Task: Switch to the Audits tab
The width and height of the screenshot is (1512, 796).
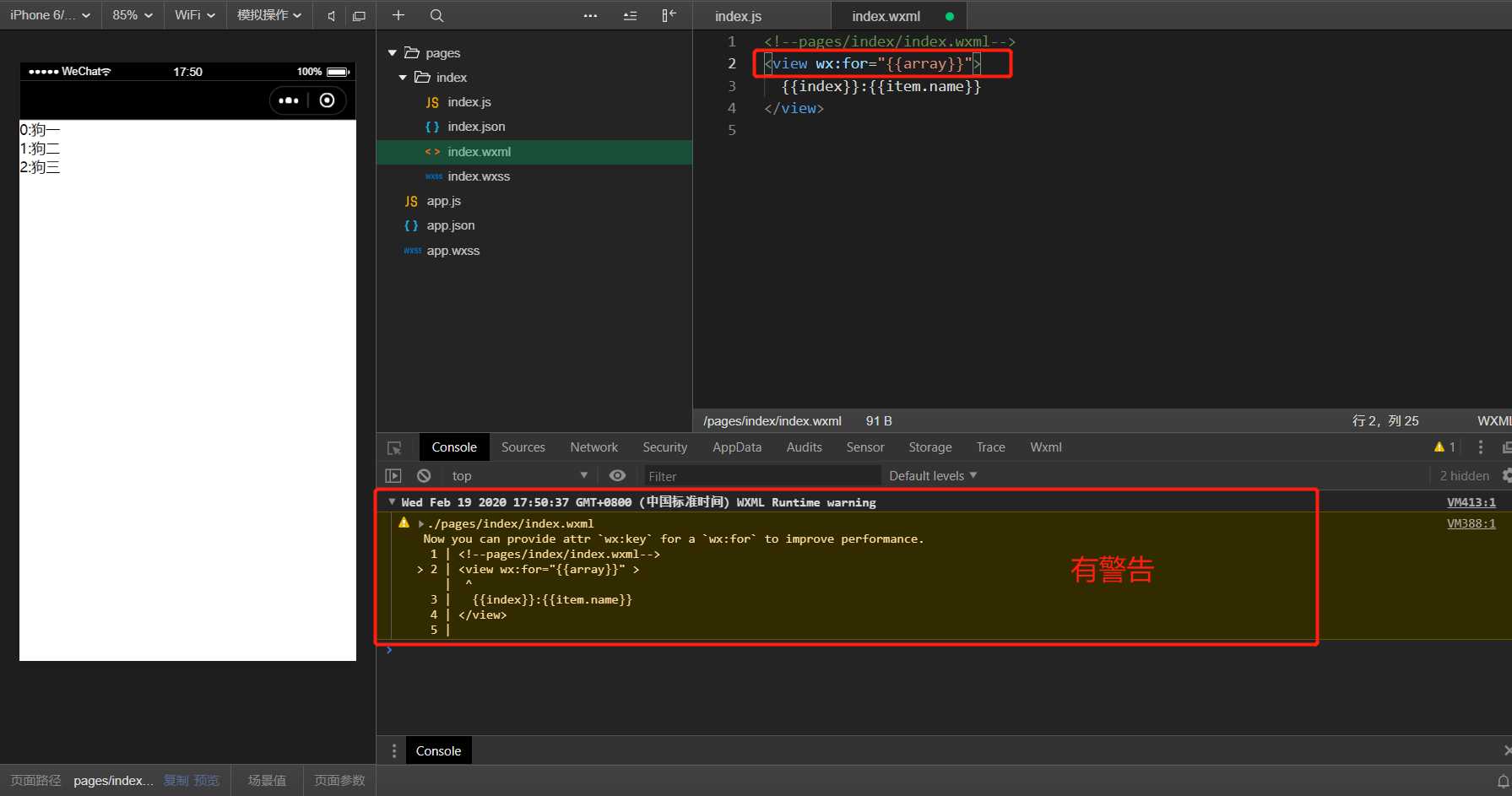Action: point(804,447)
